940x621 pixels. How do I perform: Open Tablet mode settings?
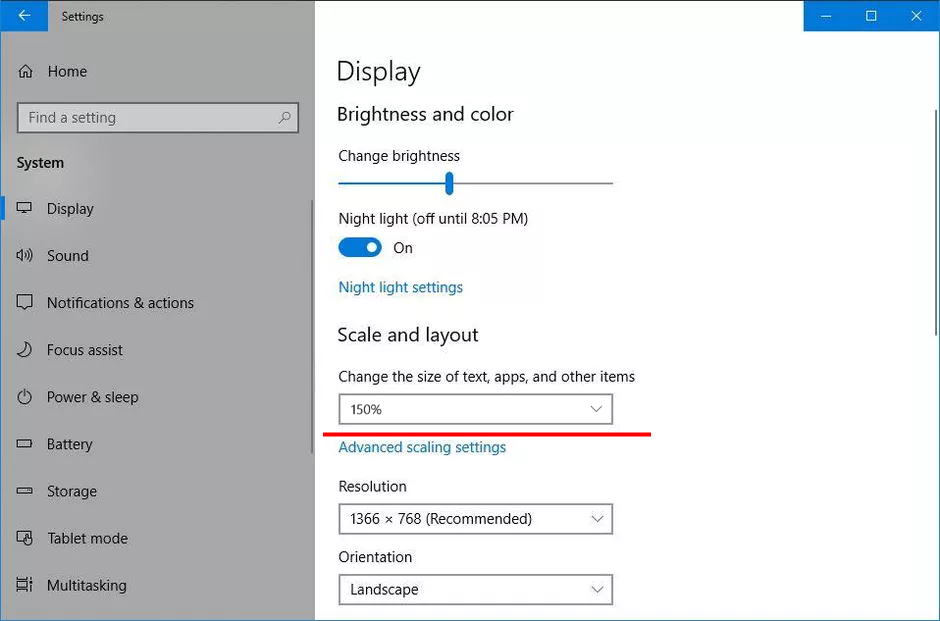[87, 538]
